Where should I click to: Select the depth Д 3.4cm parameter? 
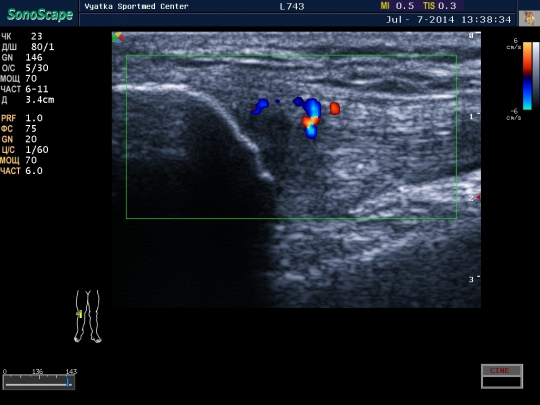point(28,100)
